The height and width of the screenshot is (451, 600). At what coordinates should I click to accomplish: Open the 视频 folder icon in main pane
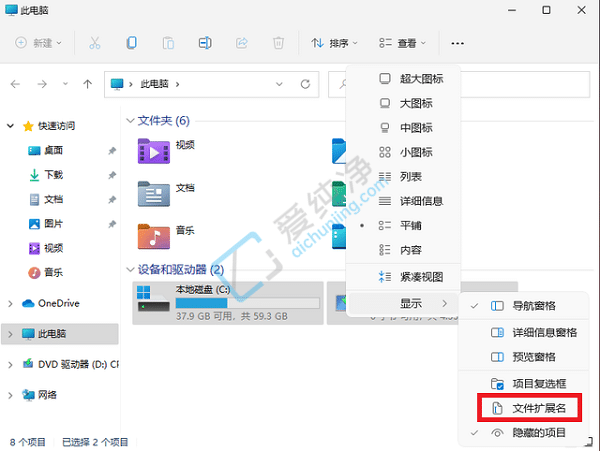(x=154, y=151)
